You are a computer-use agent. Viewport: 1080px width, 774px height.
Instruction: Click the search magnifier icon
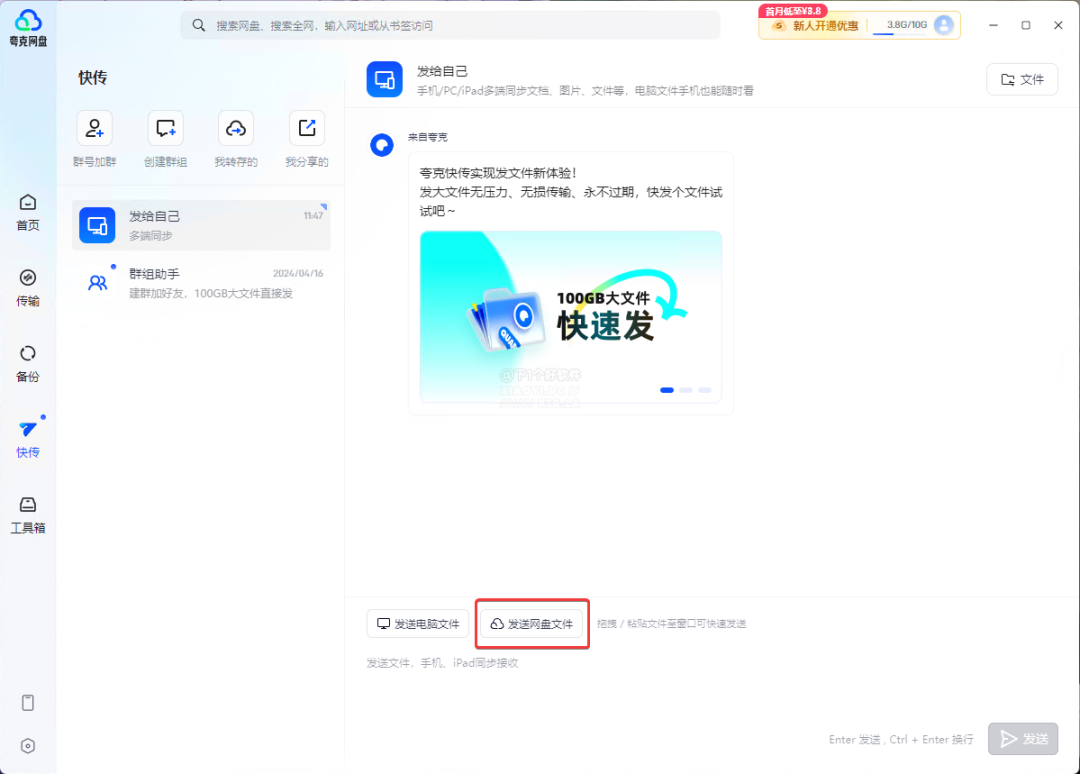coord(198,25)
